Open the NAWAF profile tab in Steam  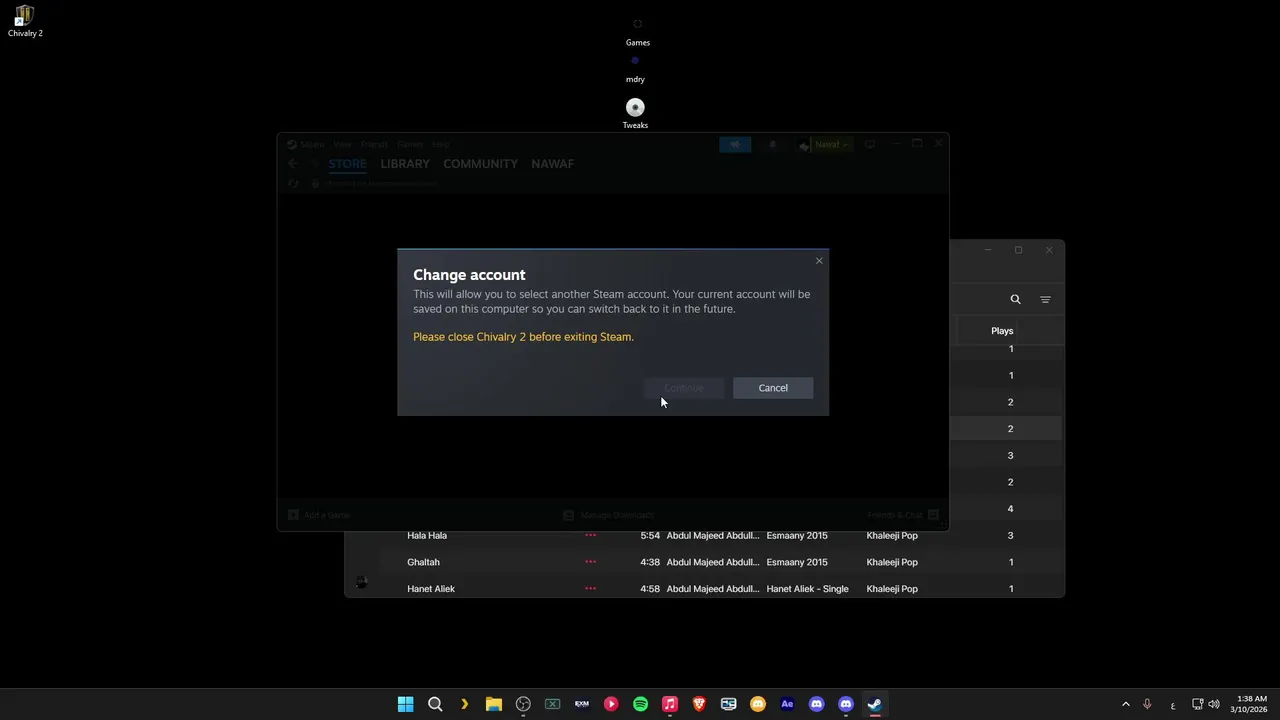(x=552, y=164)
